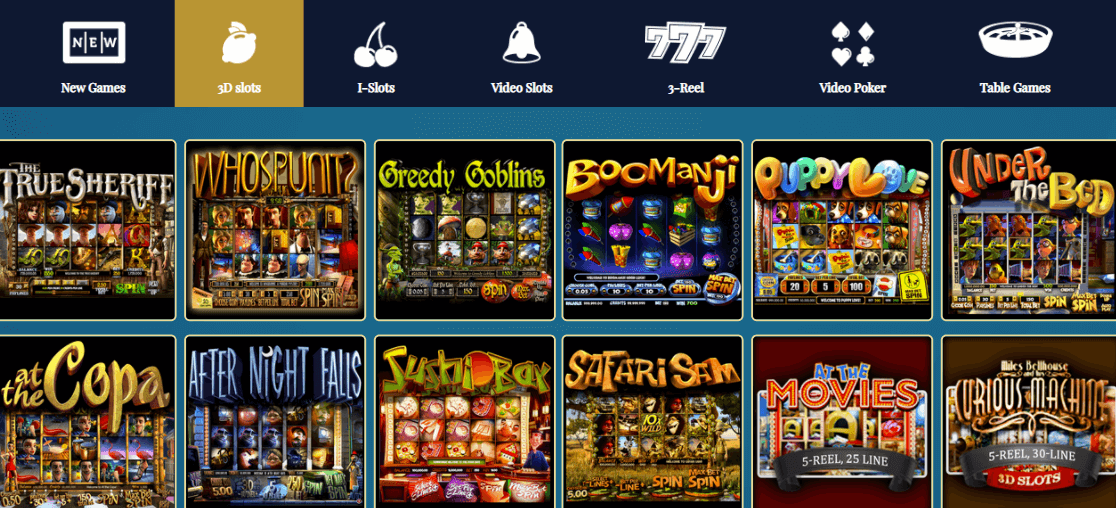Play the Sushi Bar slot game

pos(464,421)
